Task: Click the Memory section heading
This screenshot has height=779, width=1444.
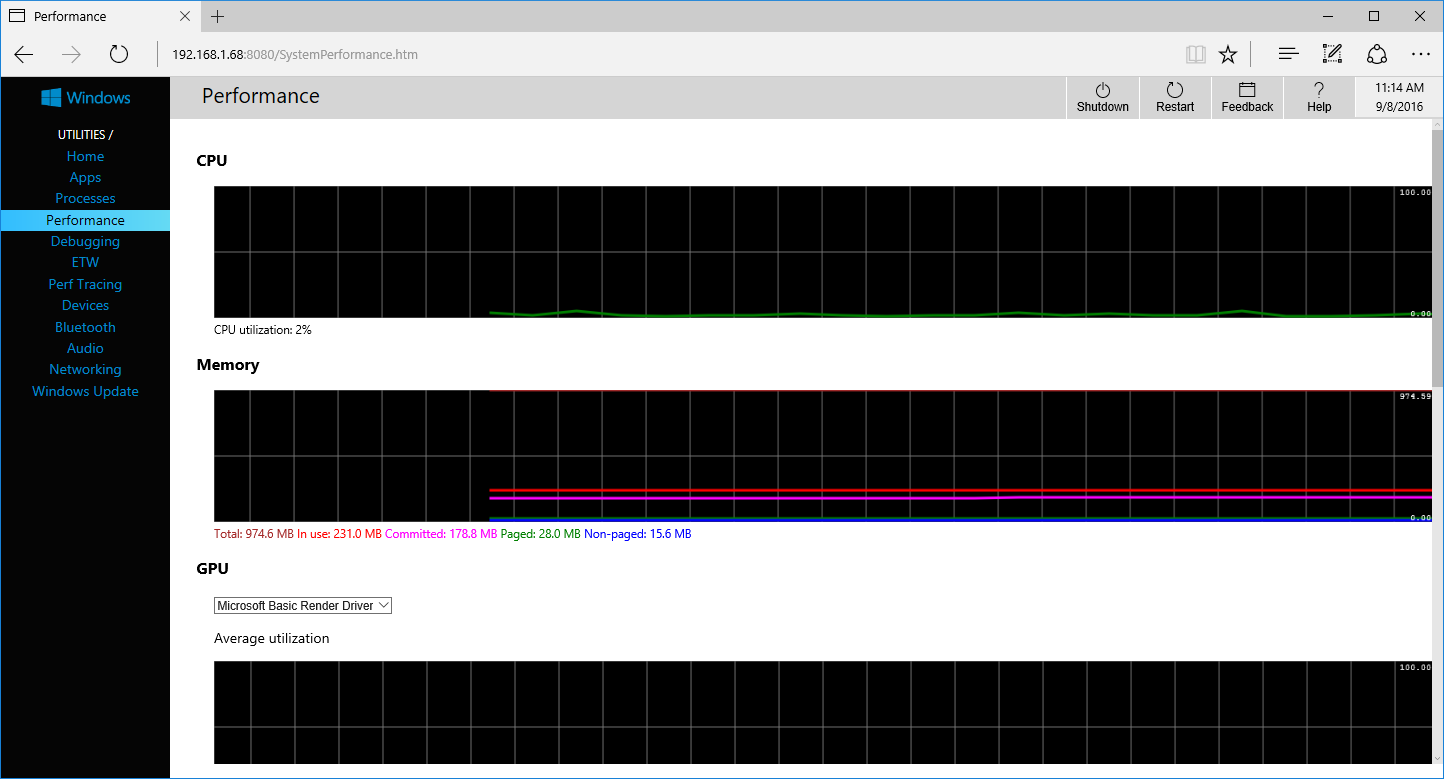Action: tap(228, 365)
